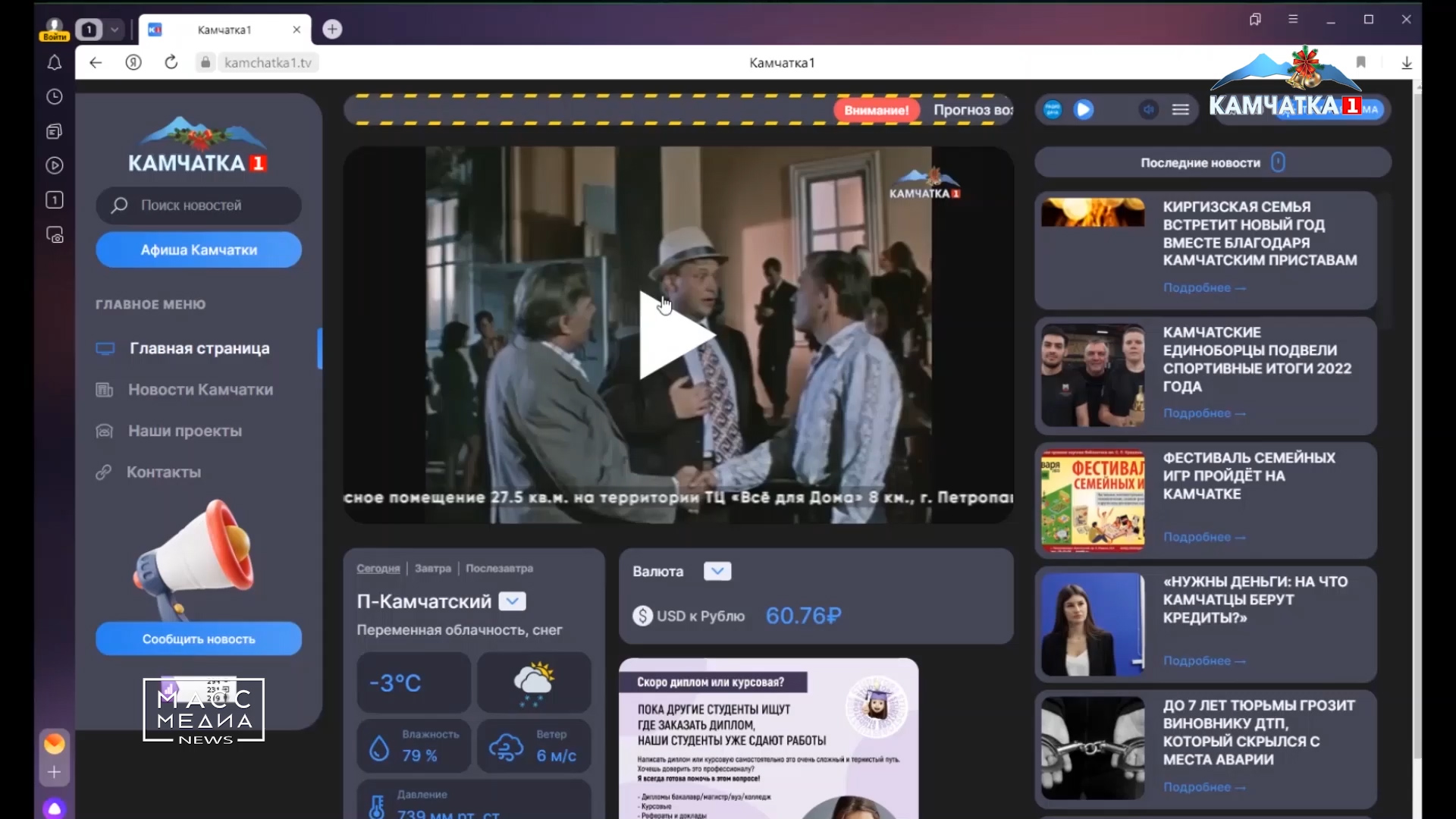Open the diploma coursework ad banner

768,739
